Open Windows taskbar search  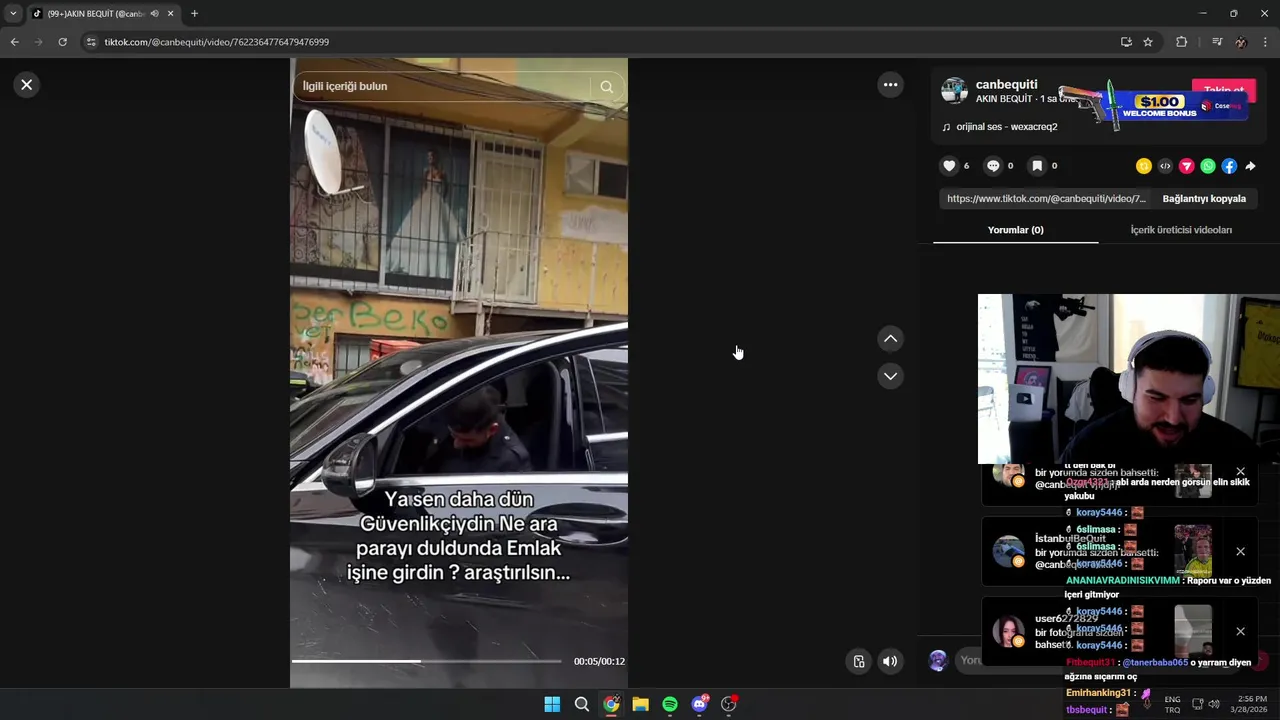point(581,704)
